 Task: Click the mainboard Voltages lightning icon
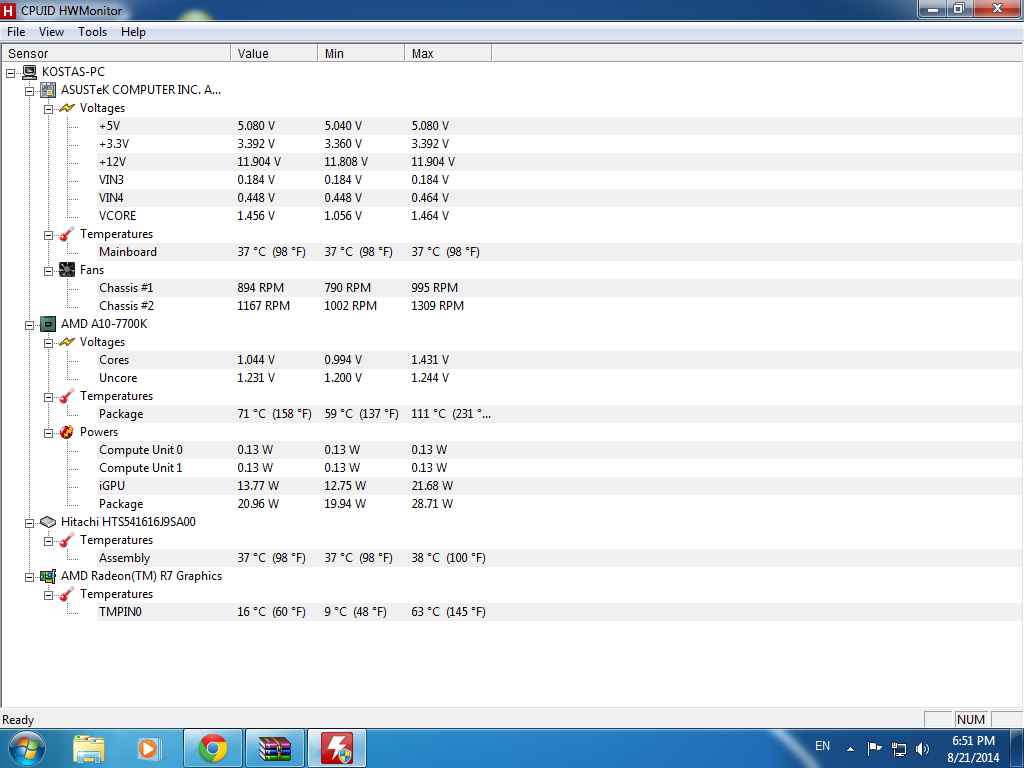[x=67, y=108]
